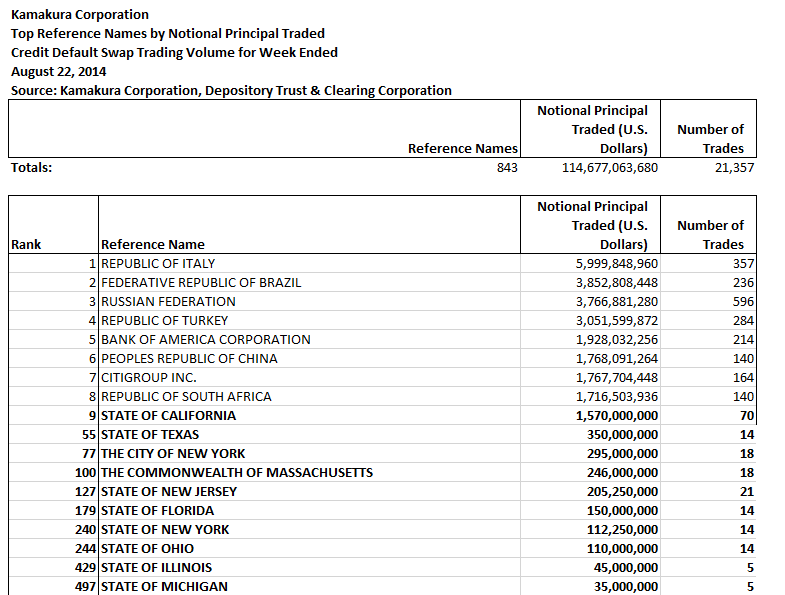
Task: Click rank number 55
Action: (89, 435)
